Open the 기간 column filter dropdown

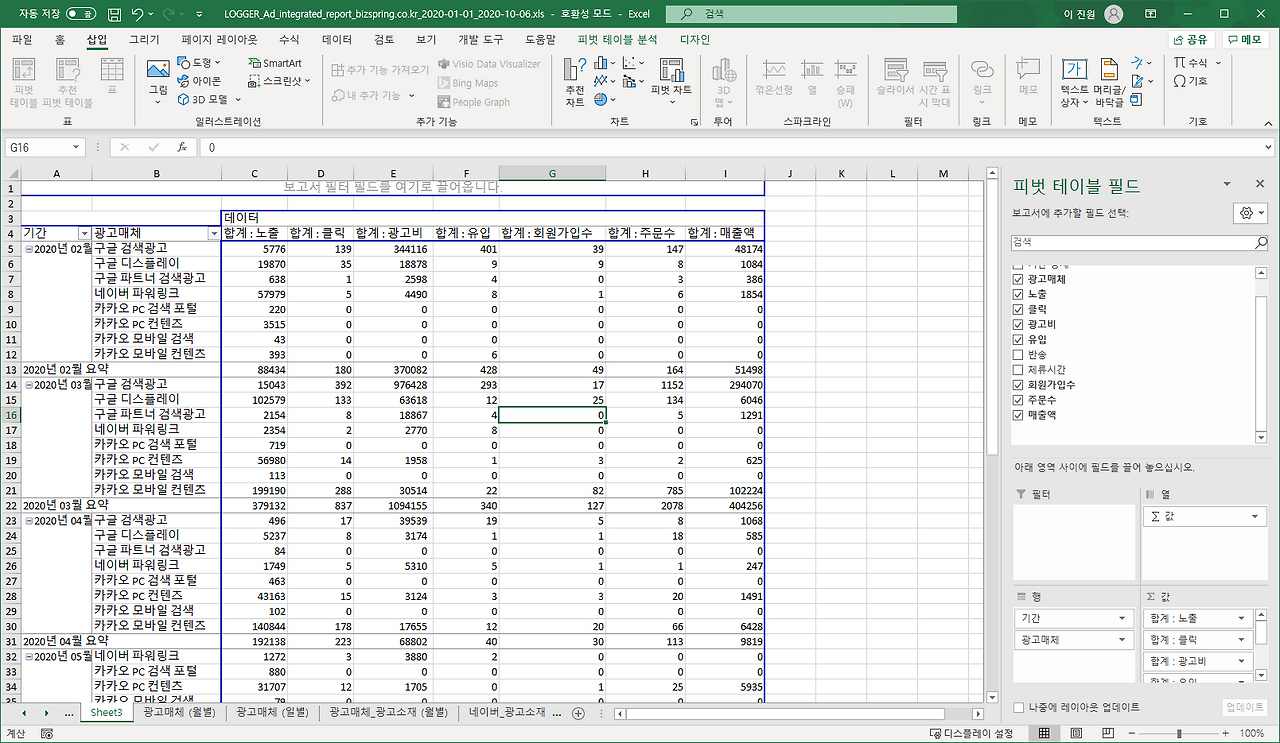tap(84, 233)
